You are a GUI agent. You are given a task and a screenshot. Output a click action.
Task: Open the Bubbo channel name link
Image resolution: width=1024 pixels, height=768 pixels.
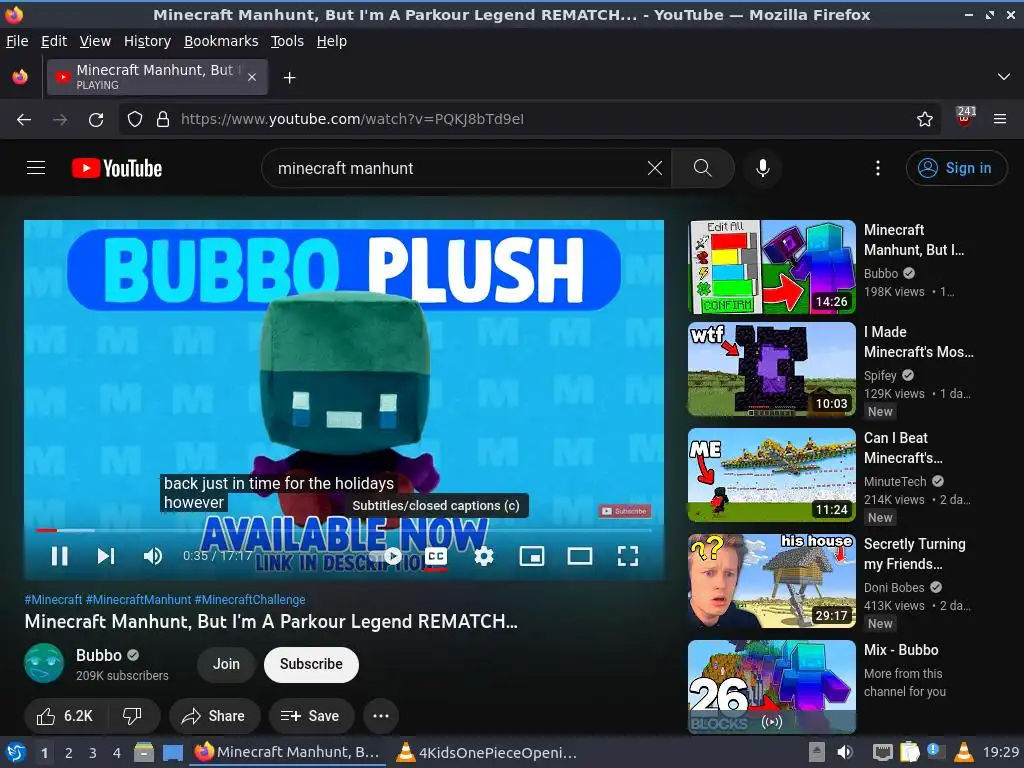coord(99,655)
